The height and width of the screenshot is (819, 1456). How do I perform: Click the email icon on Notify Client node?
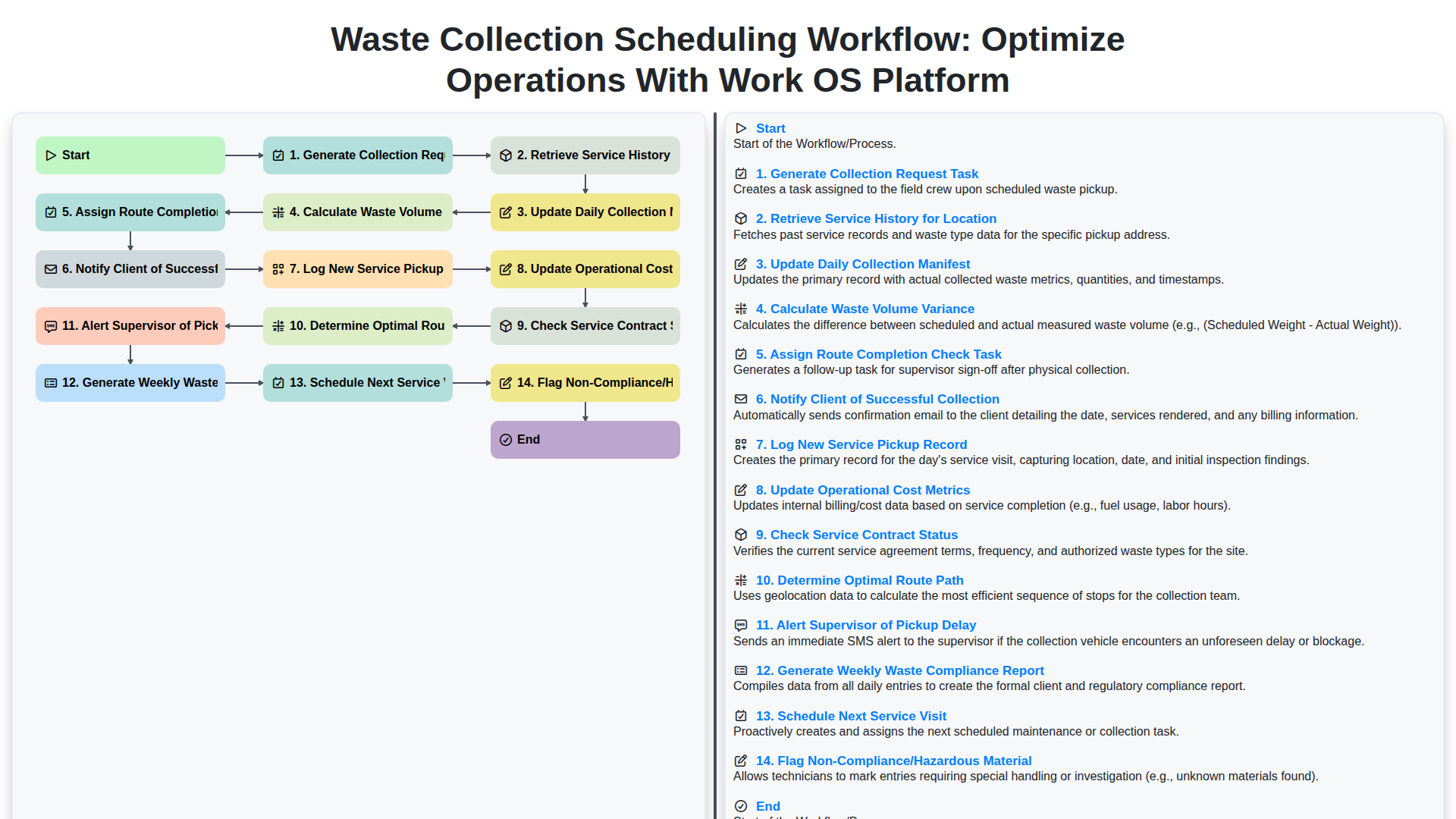(x=51, y=268)
